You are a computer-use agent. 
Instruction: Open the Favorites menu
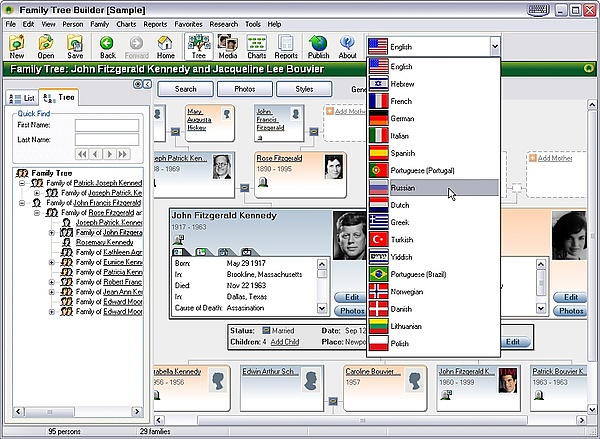click(190, 23)
